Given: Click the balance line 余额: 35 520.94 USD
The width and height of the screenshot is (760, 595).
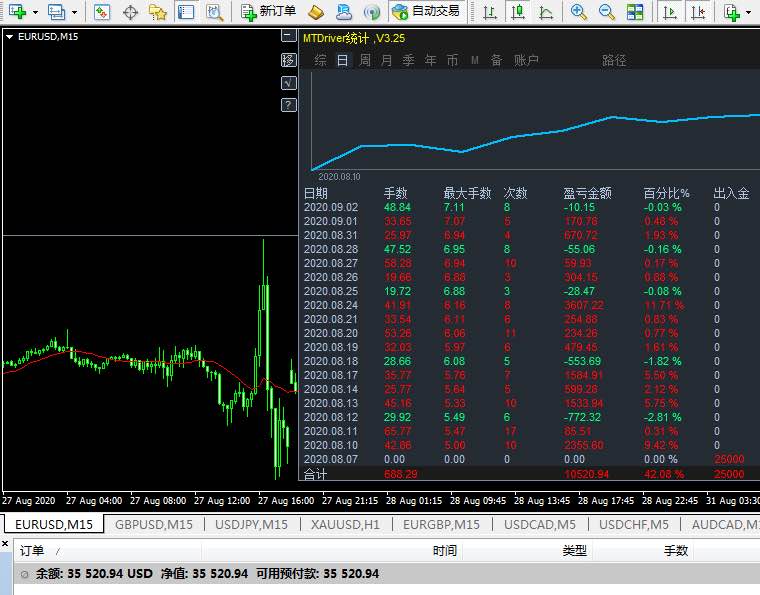Looking at the screenshot, I should 94,574.
